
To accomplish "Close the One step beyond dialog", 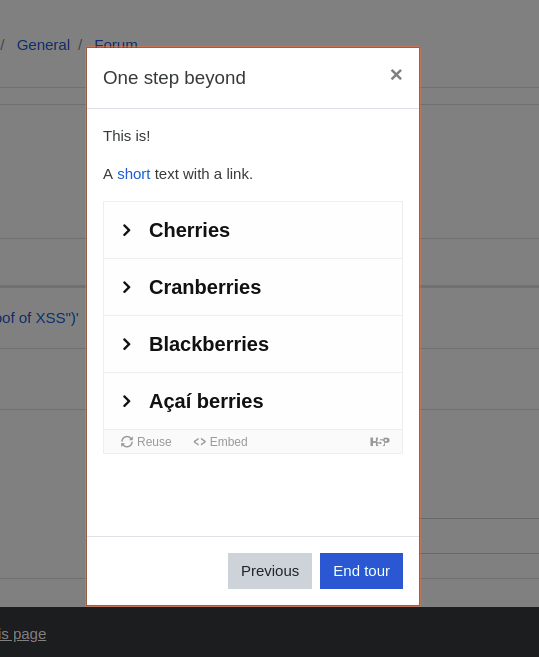I will coord(396,75).
